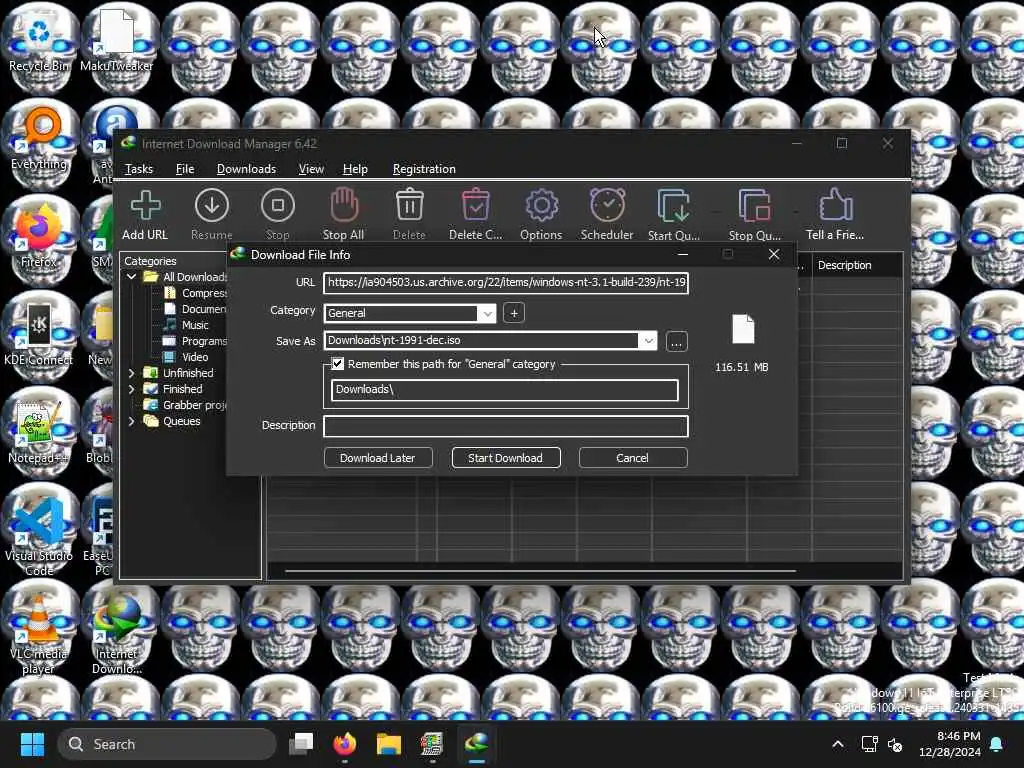Click the Downloads\ remembered path field
The width and height of the screenshot is (1024, 768).
coord(505,390)
